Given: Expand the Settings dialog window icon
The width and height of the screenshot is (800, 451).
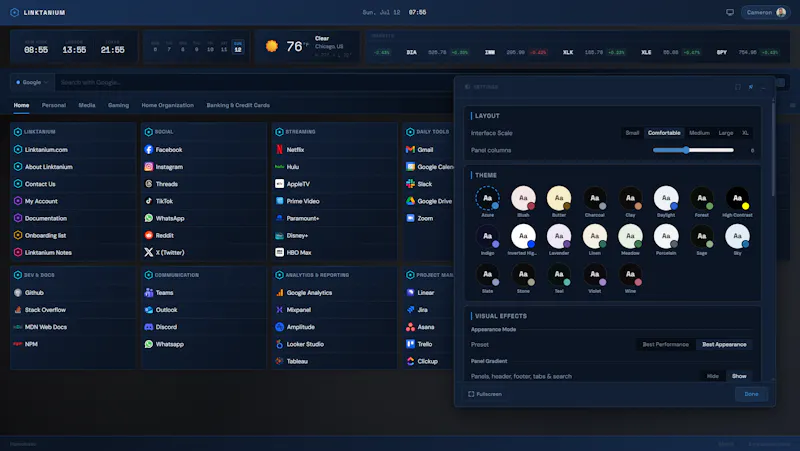Looking at the screenshot, I should (738, 87).
